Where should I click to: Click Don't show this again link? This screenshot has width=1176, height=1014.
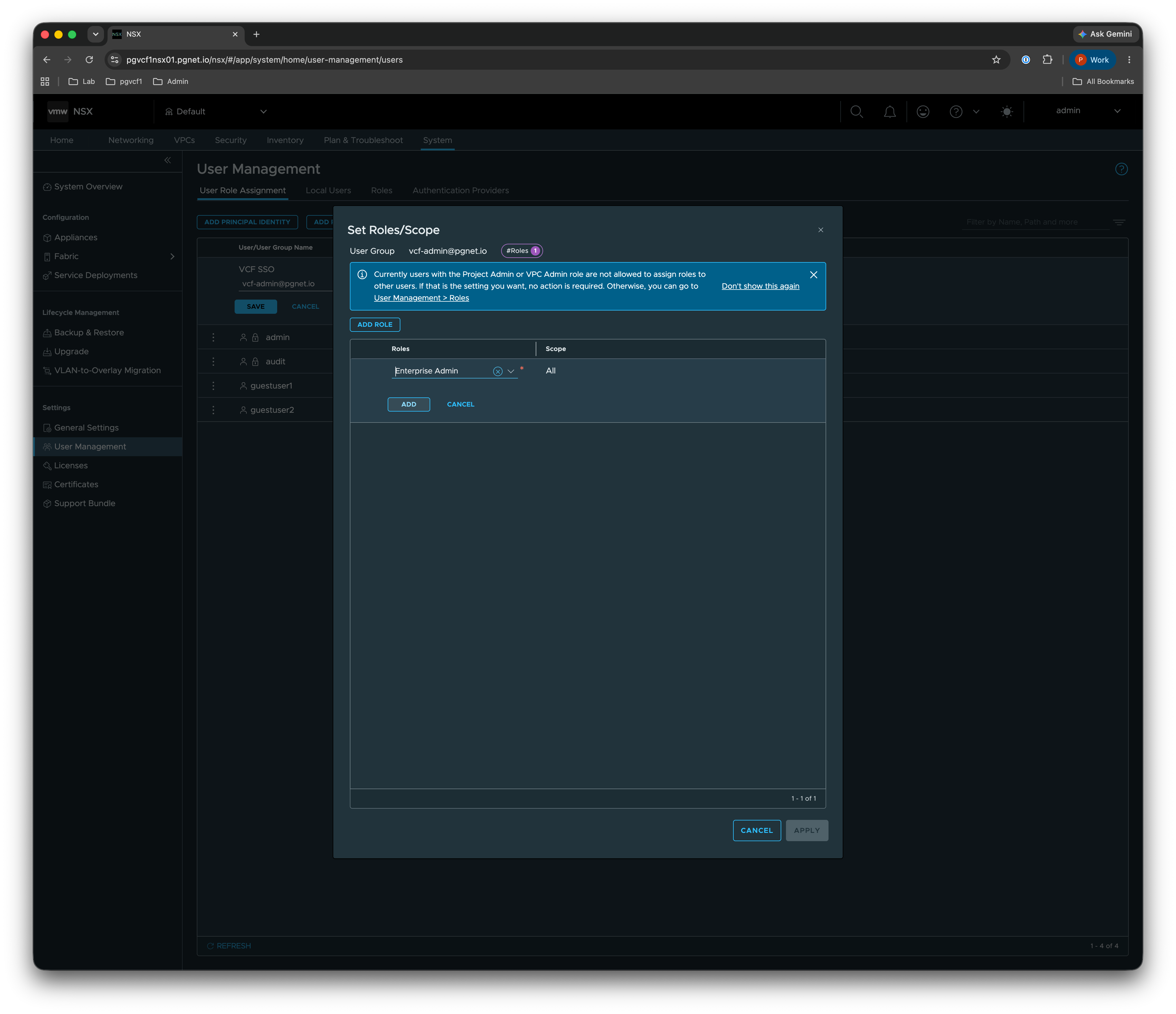pos(760,286)
